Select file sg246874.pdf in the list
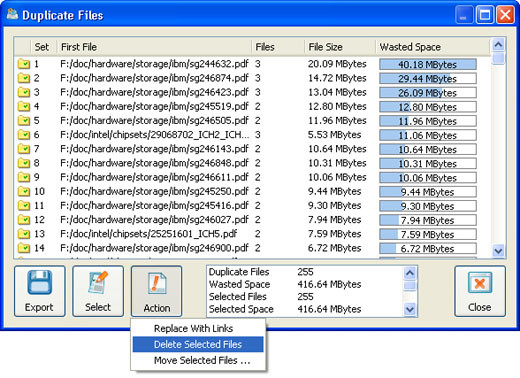 click(x=154, y=78)
